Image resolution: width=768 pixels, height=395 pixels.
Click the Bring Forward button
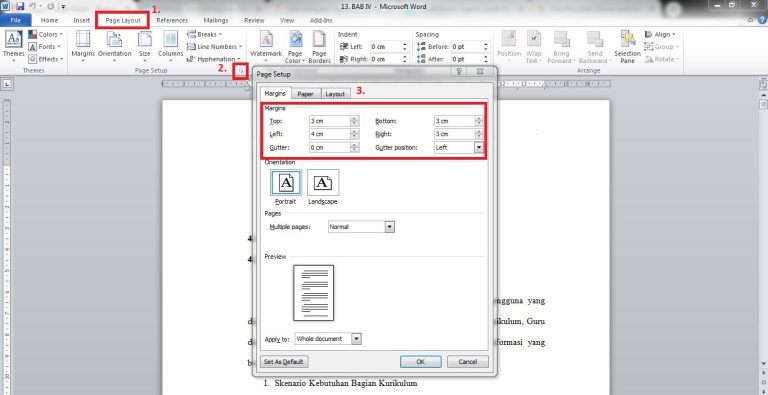click(x=561, y=46)
